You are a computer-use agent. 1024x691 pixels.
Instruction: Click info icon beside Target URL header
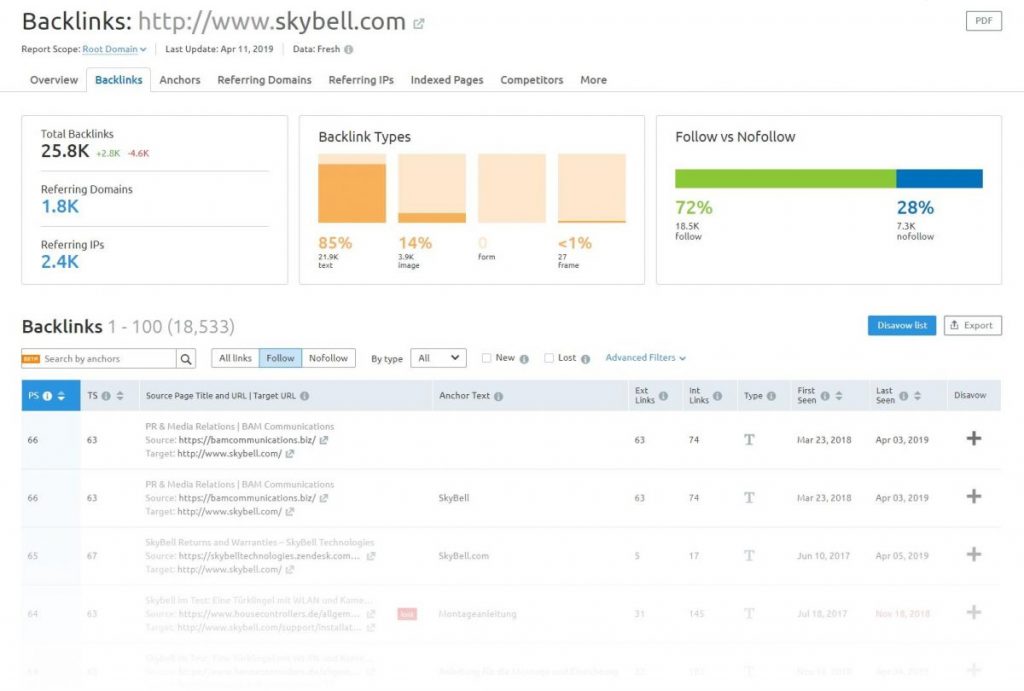[x=304, y=396]
